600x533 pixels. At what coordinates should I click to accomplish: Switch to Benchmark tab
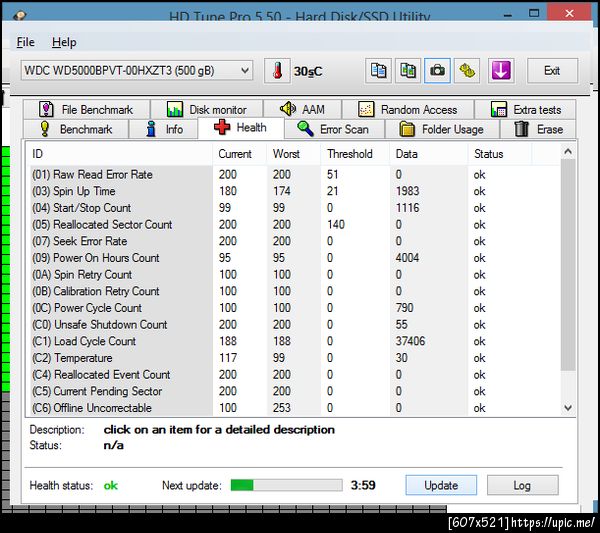(x=76, y=129)
